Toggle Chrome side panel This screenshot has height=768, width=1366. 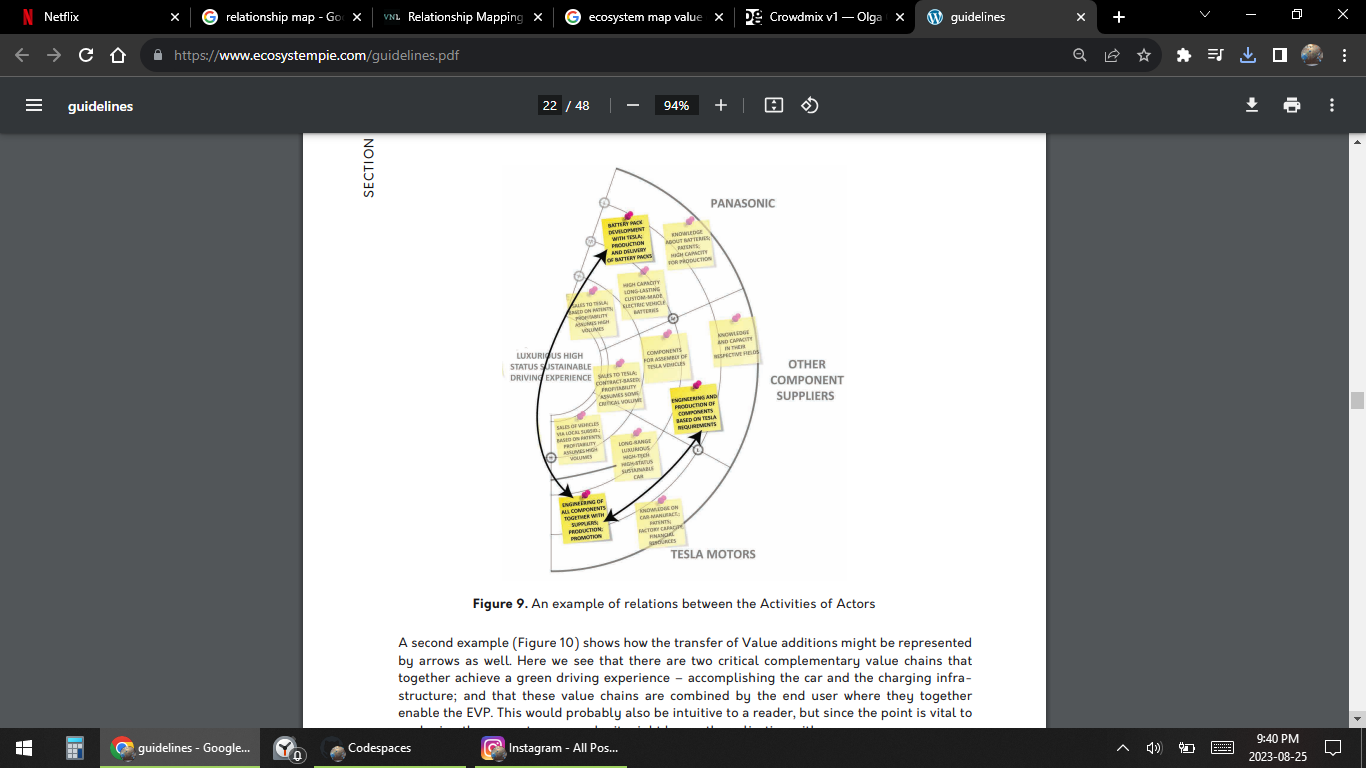point(1280,56)
